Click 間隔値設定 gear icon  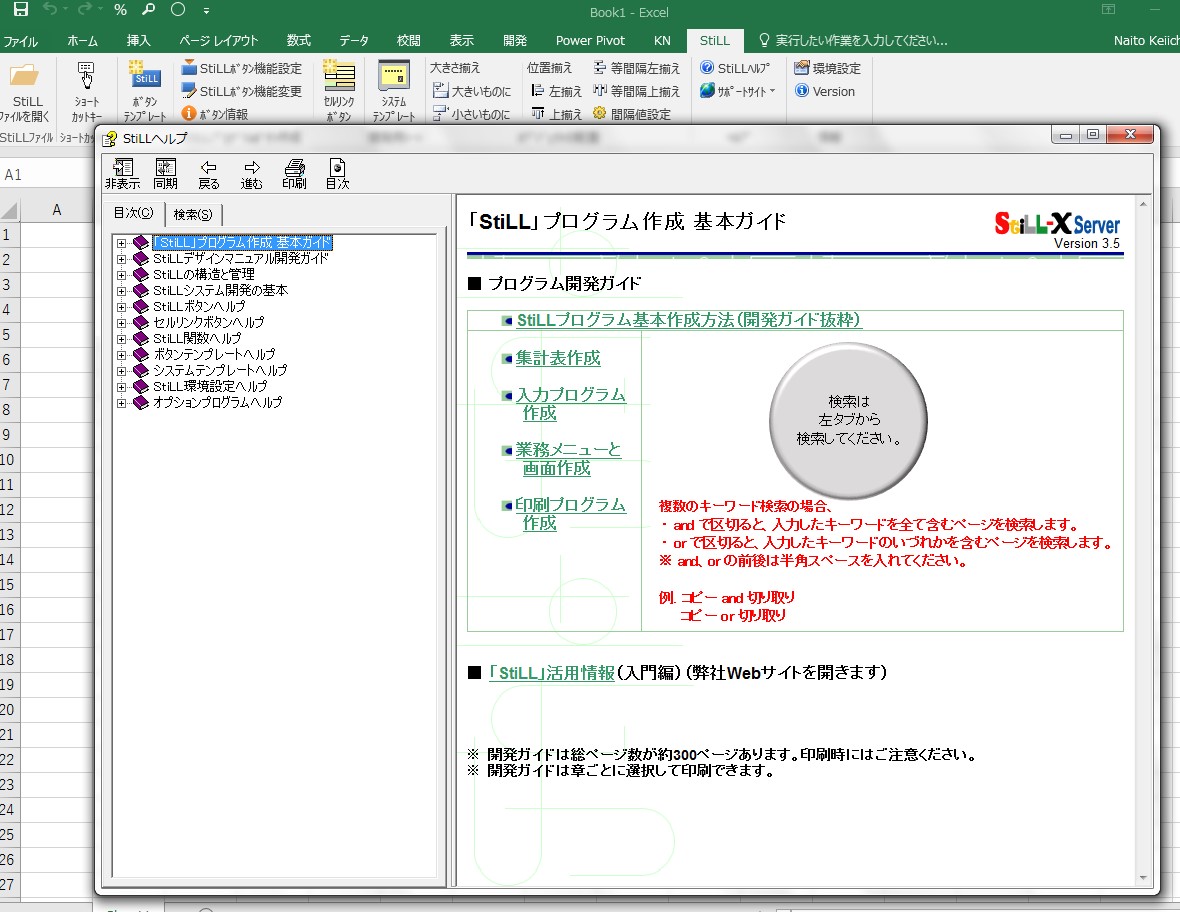click(631, 114)
